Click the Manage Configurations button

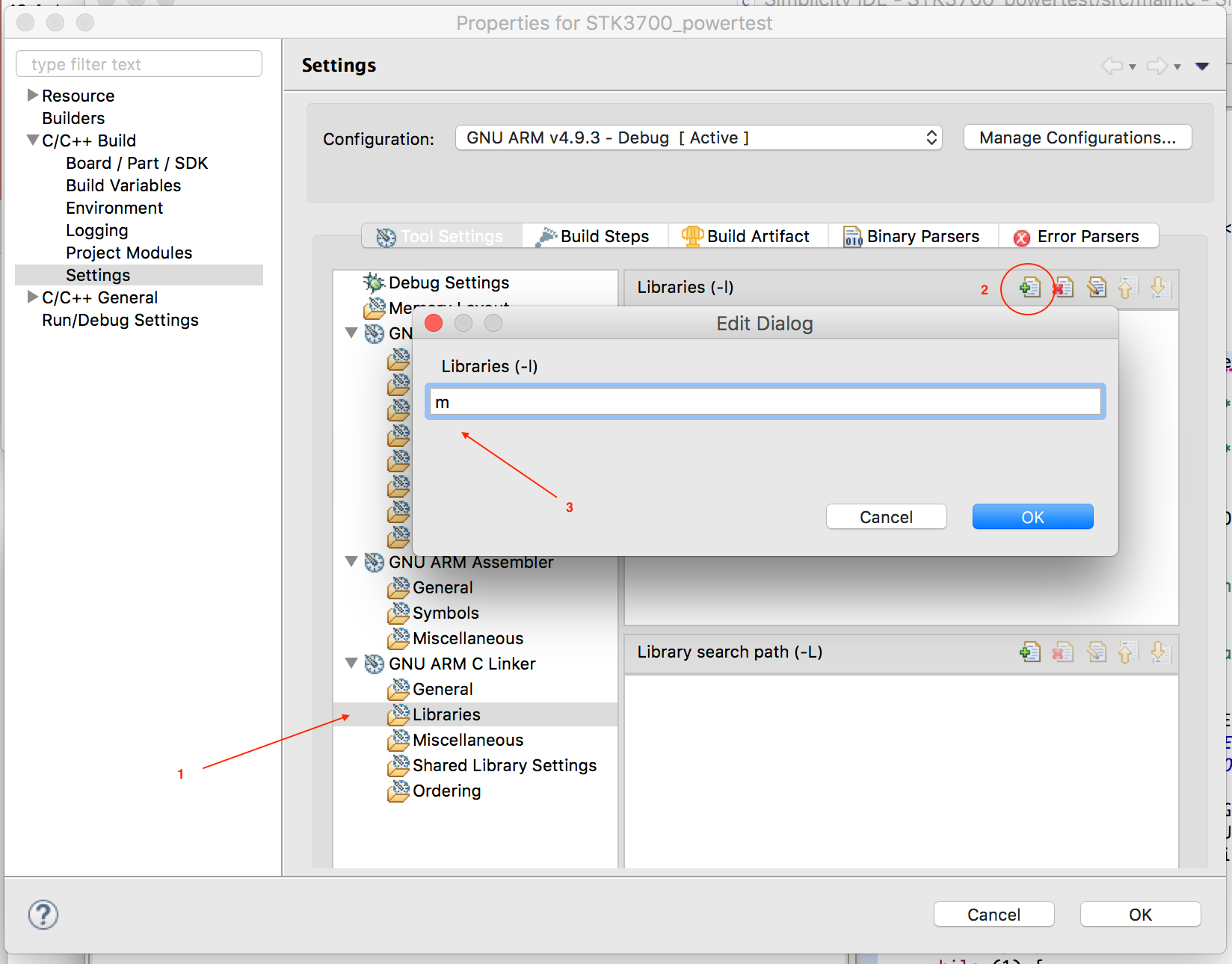pos(1077,138)
